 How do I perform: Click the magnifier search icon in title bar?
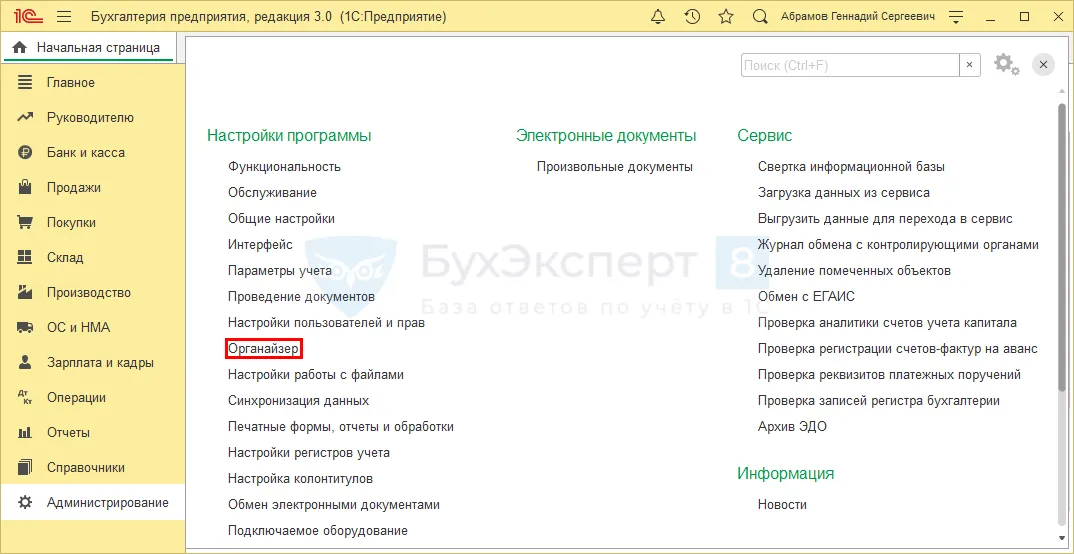(760, 16)
